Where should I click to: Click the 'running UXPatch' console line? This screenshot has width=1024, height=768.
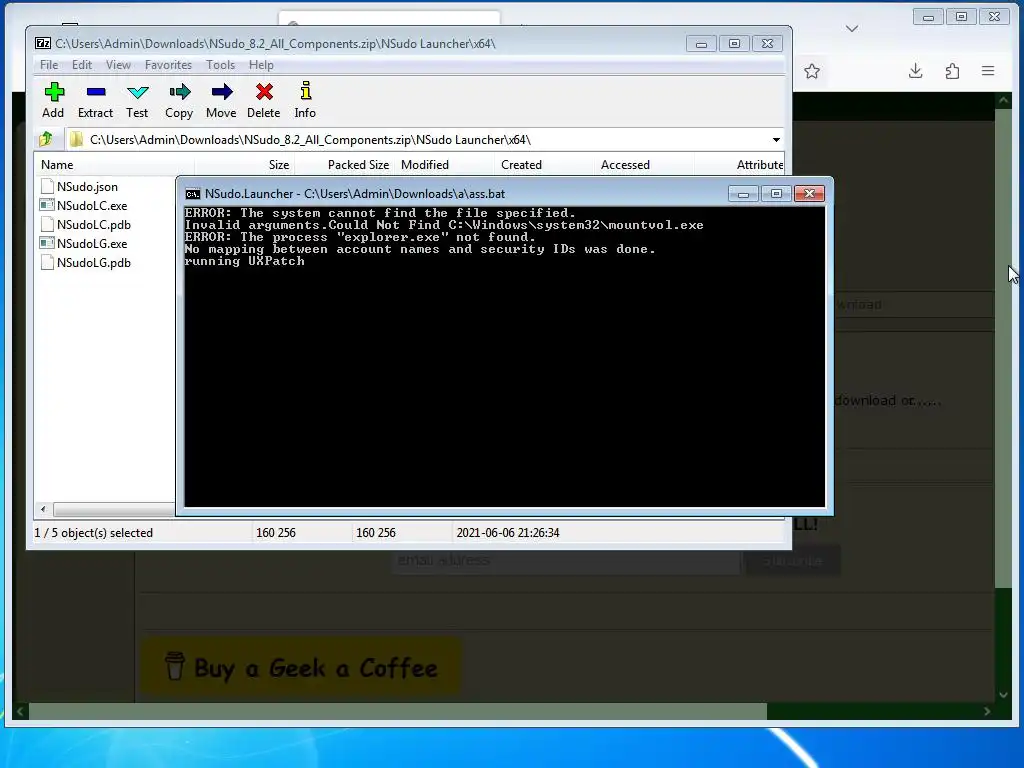pyautogui.click(x=245, y=261)
